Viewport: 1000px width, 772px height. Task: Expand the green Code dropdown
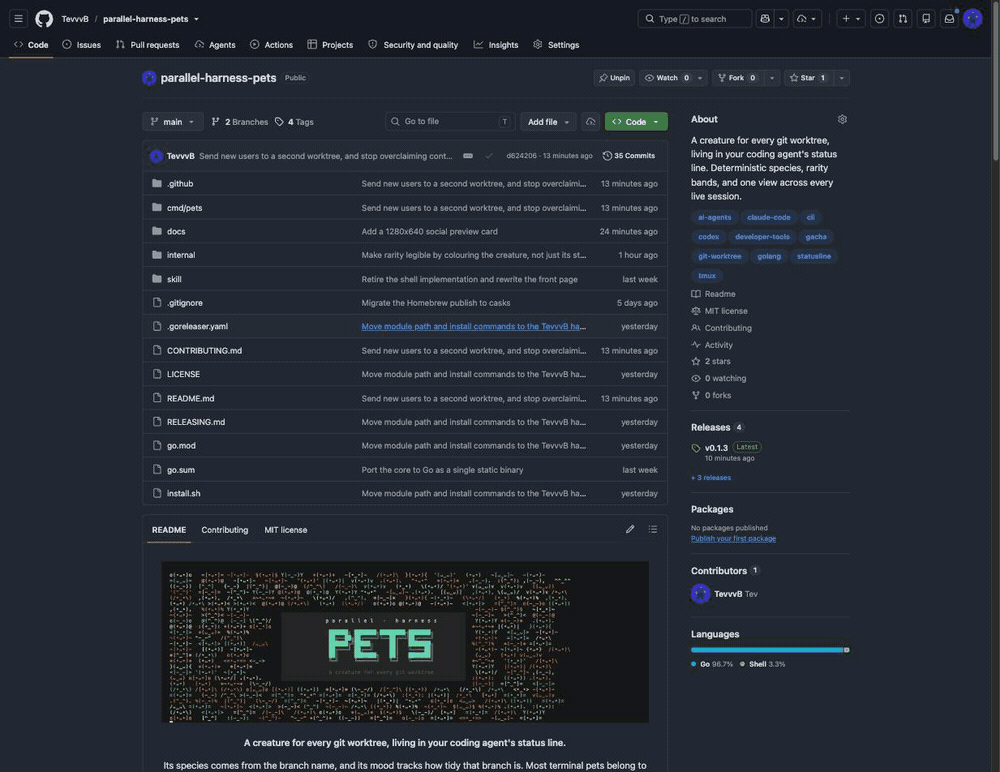[x=636, y=121]
